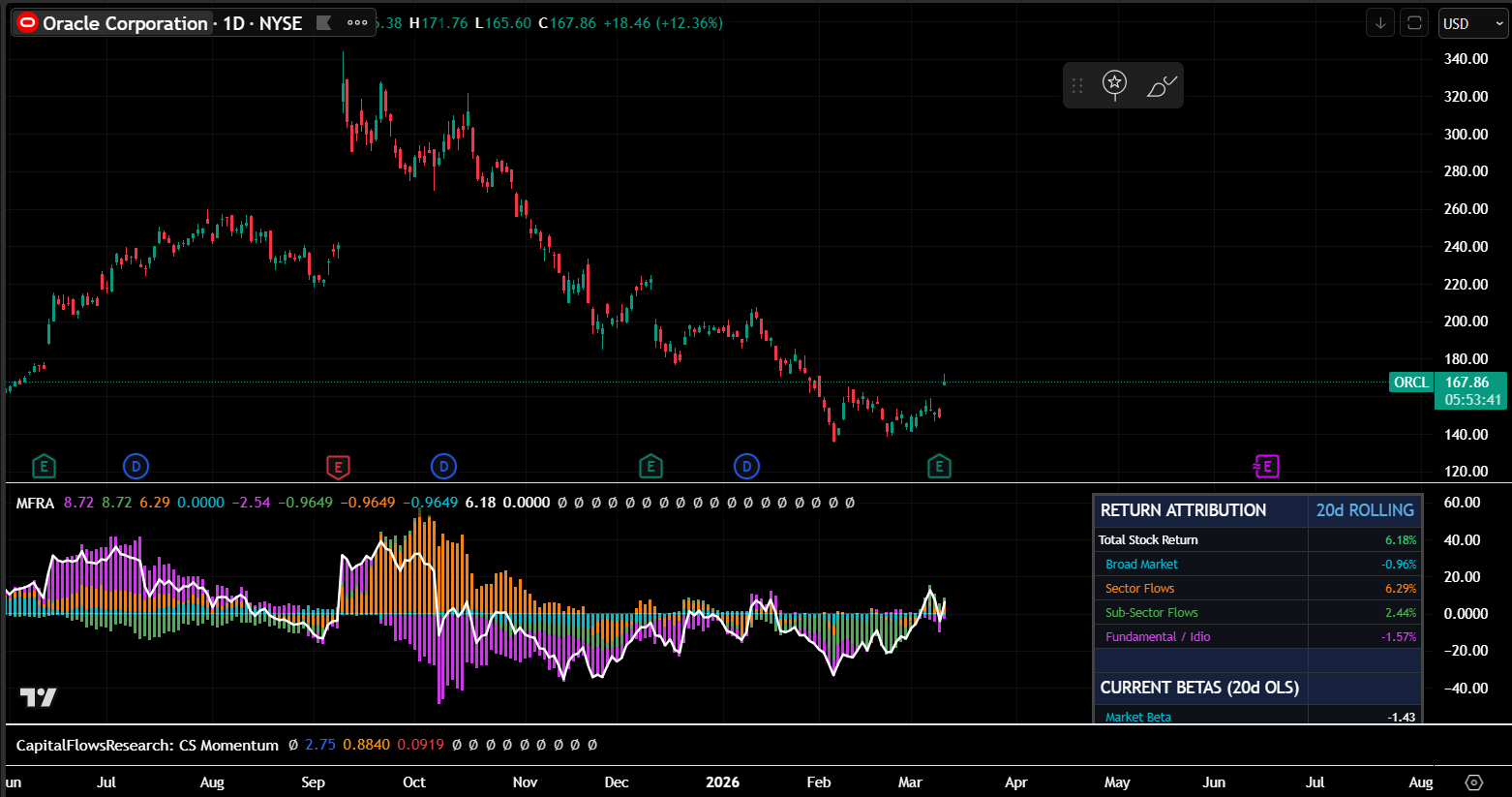Grab the floating toolbar drag handle dots
Screen dimensions: 1512x797
1077,86
